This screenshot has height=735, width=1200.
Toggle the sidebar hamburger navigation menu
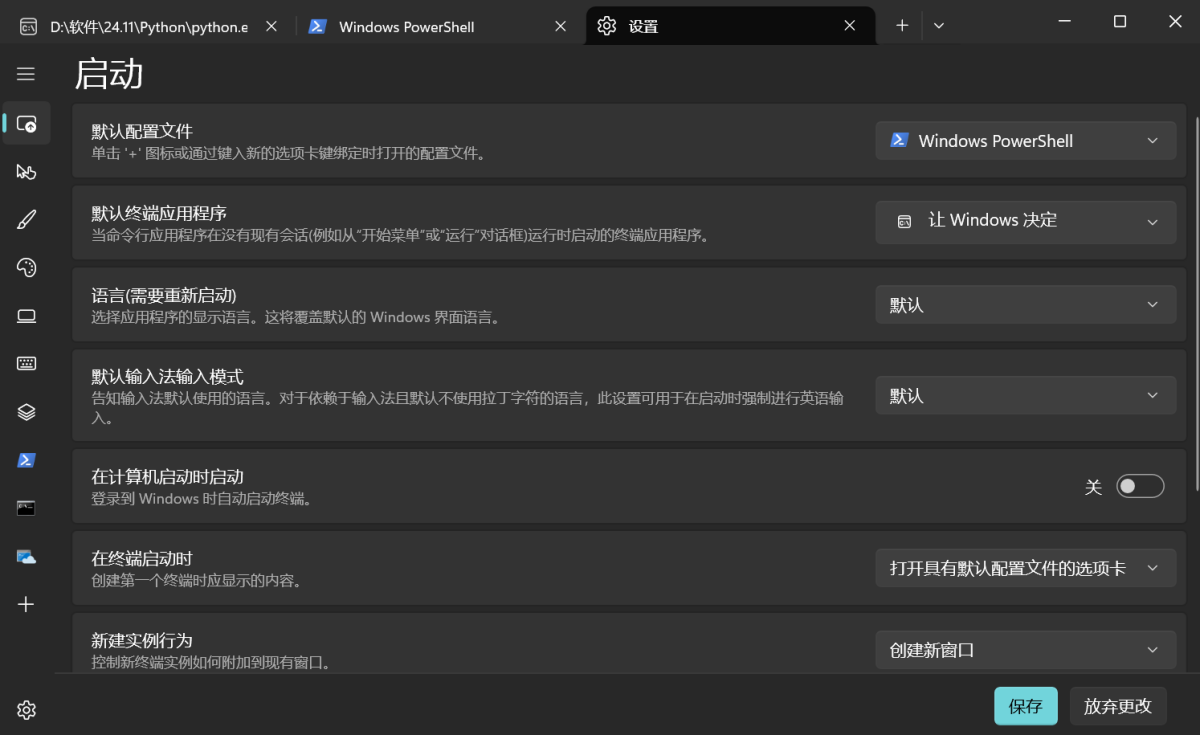click(26, 74)
